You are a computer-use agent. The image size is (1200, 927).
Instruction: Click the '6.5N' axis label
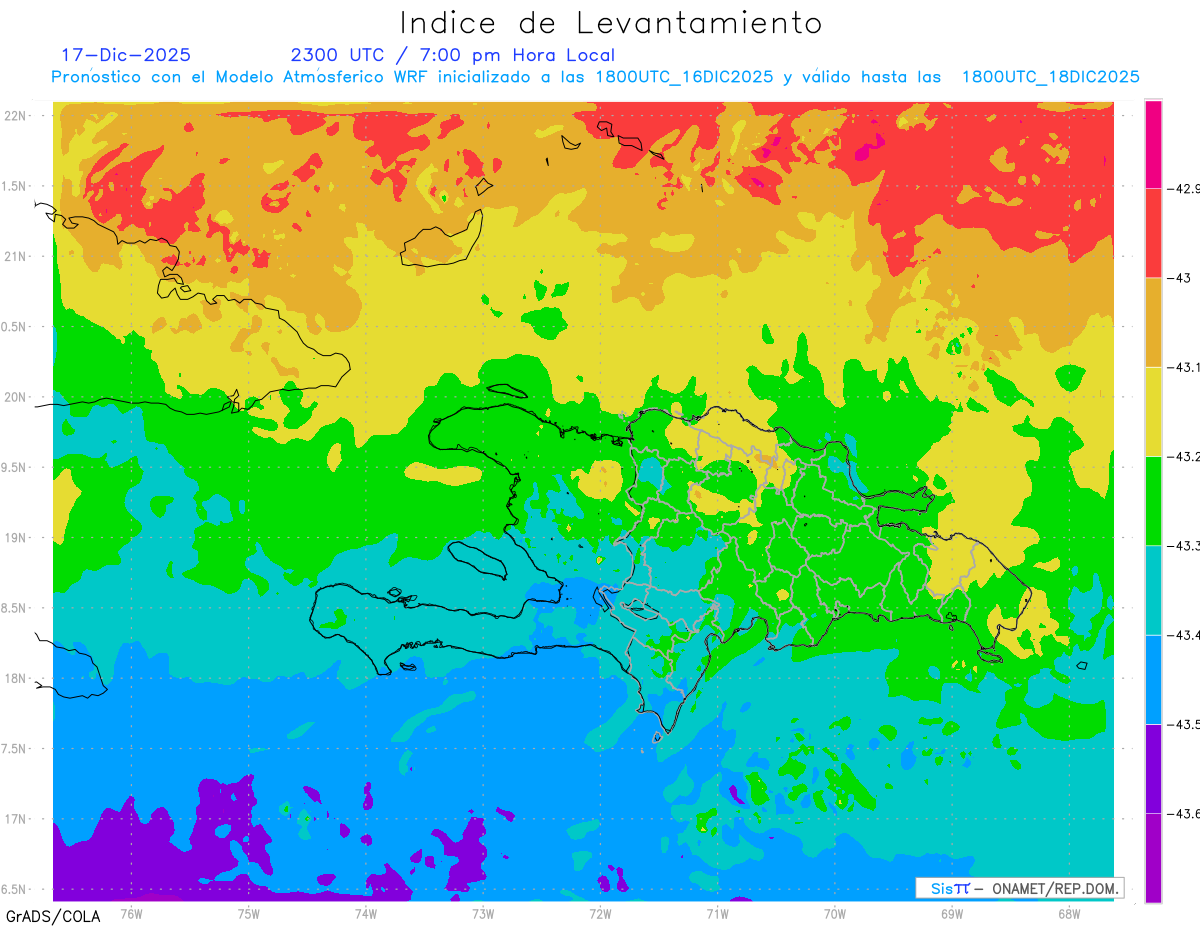tap(15, 889)
